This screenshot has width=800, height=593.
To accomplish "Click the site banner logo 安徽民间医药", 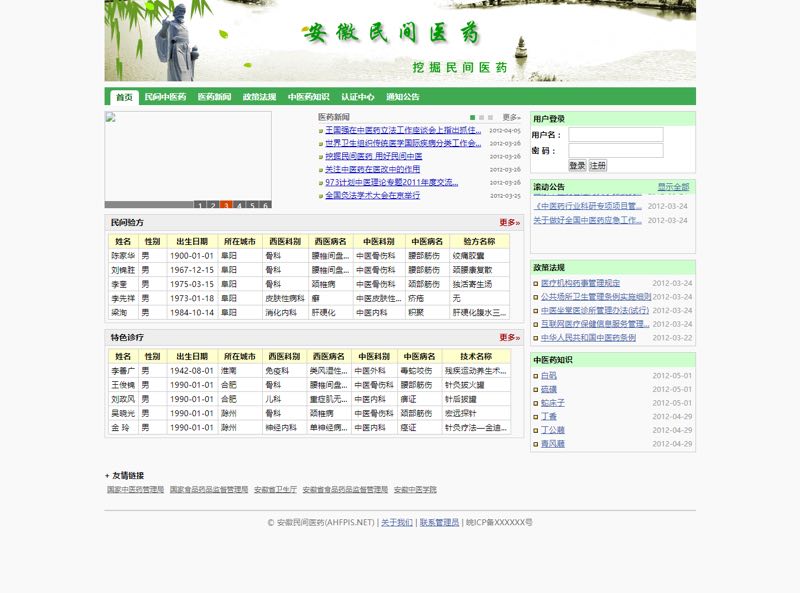I will point(393,34).
